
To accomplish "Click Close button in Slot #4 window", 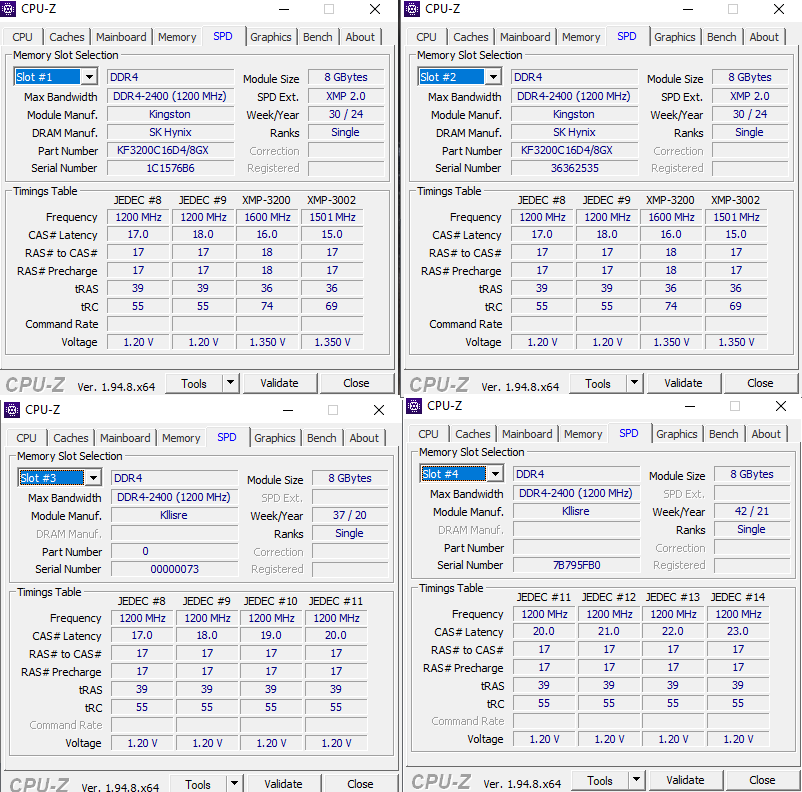I will point(763,780).
